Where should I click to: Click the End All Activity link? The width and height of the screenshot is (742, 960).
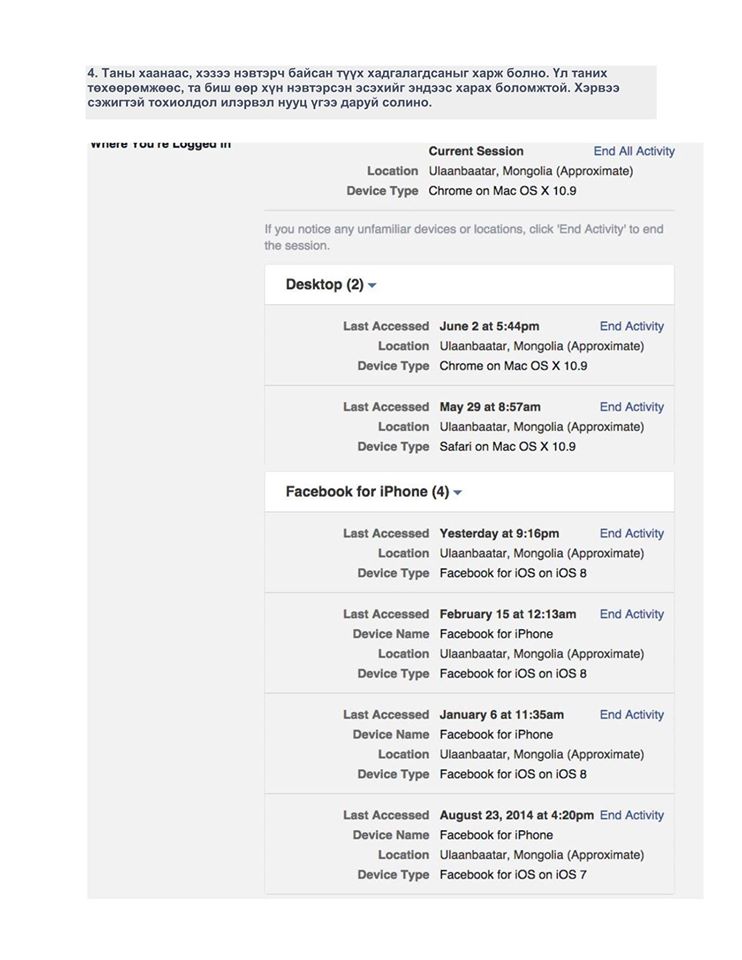[x=634, y=151]
